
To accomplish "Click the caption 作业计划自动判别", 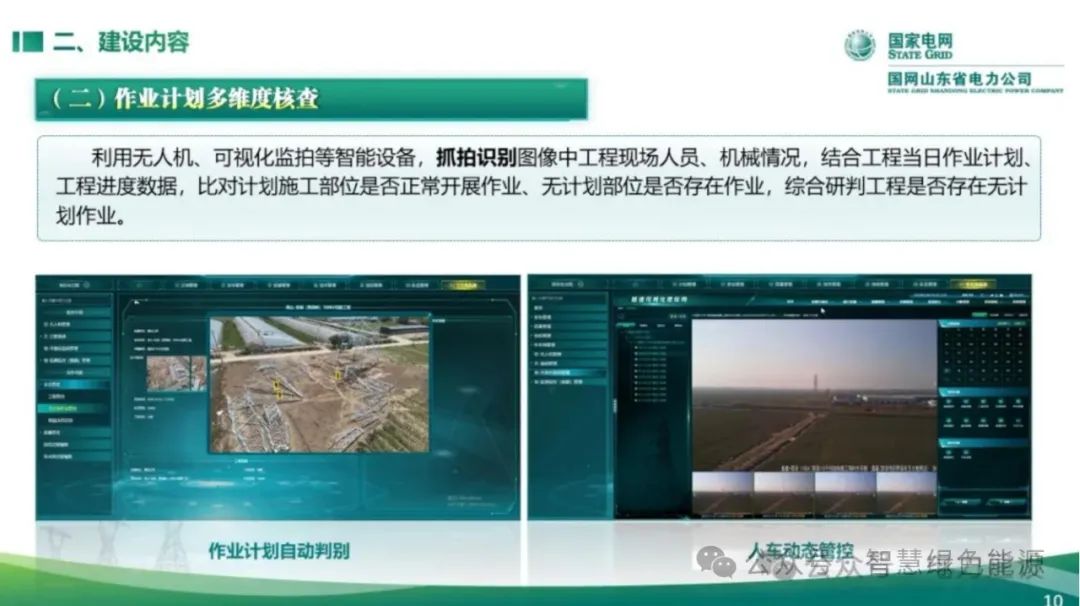I will [279, 551].
